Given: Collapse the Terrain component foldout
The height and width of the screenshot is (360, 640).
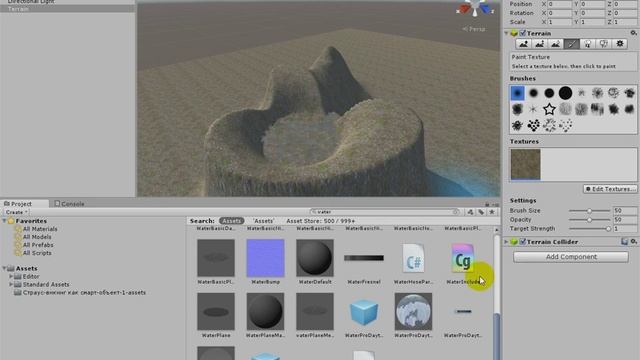Looking at the screenshot, I should point(507,33).
